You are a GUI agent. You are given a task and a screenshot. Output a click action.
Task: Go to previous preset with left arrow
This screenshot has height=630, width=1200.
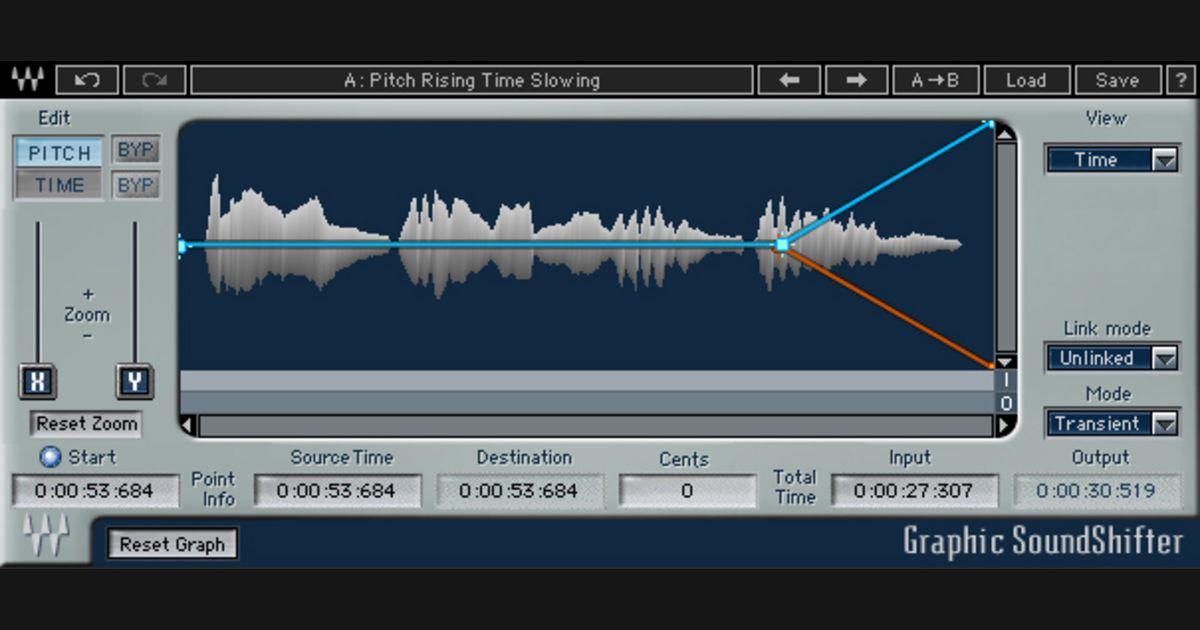click(x=789, y=80)
